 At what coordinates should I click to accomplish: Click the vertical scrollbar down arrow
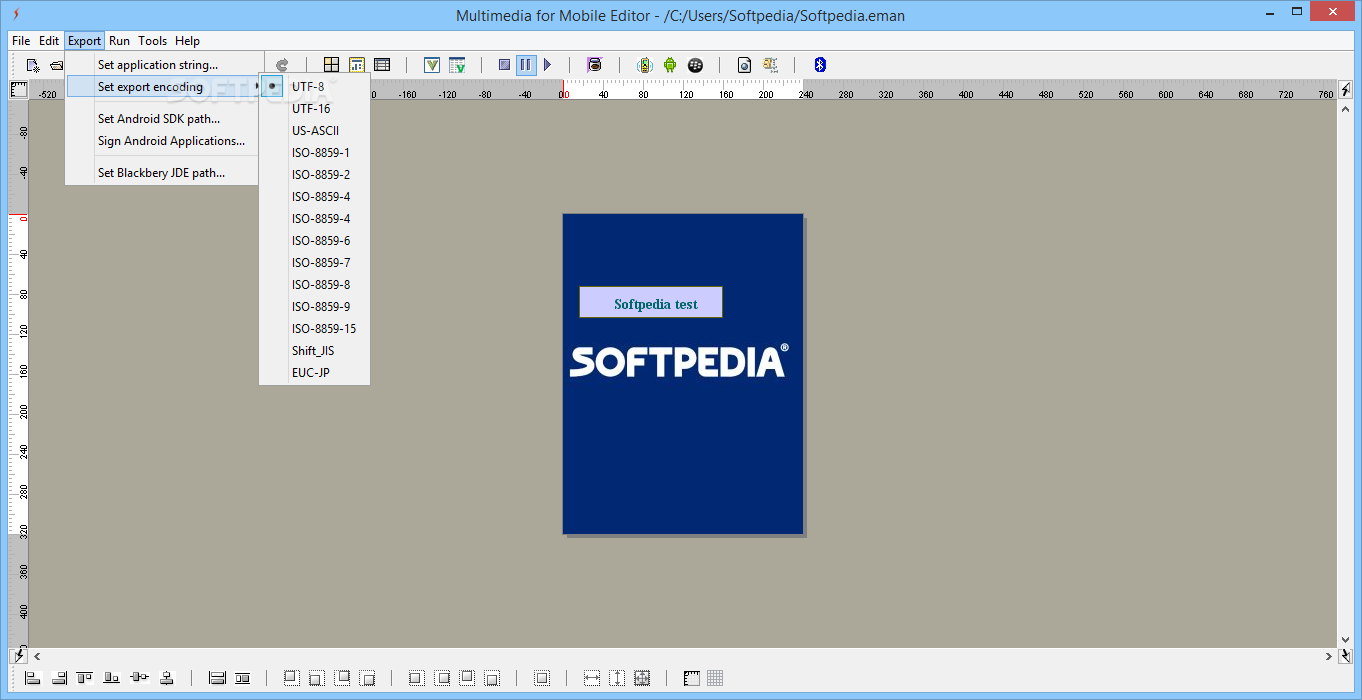point(1345,640)
